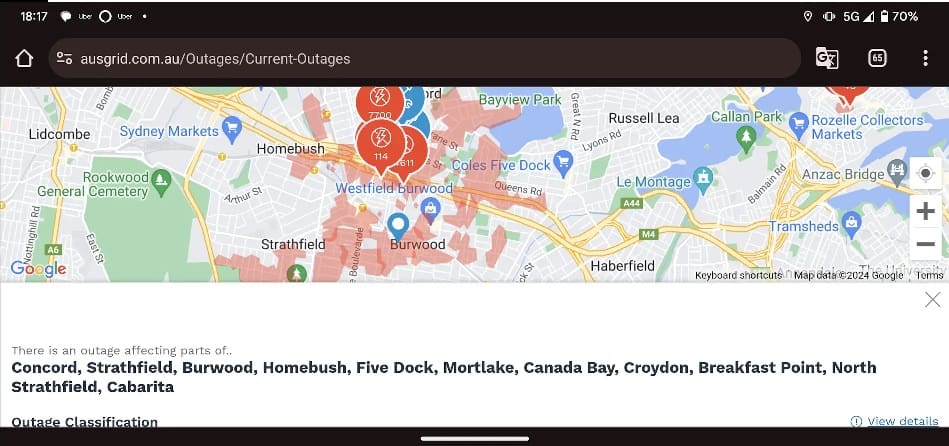Image resolution: width=949 pixels, height=446 pixels.
Task: Open the Keyboard shortcuts map link
Action: (738, 275)
